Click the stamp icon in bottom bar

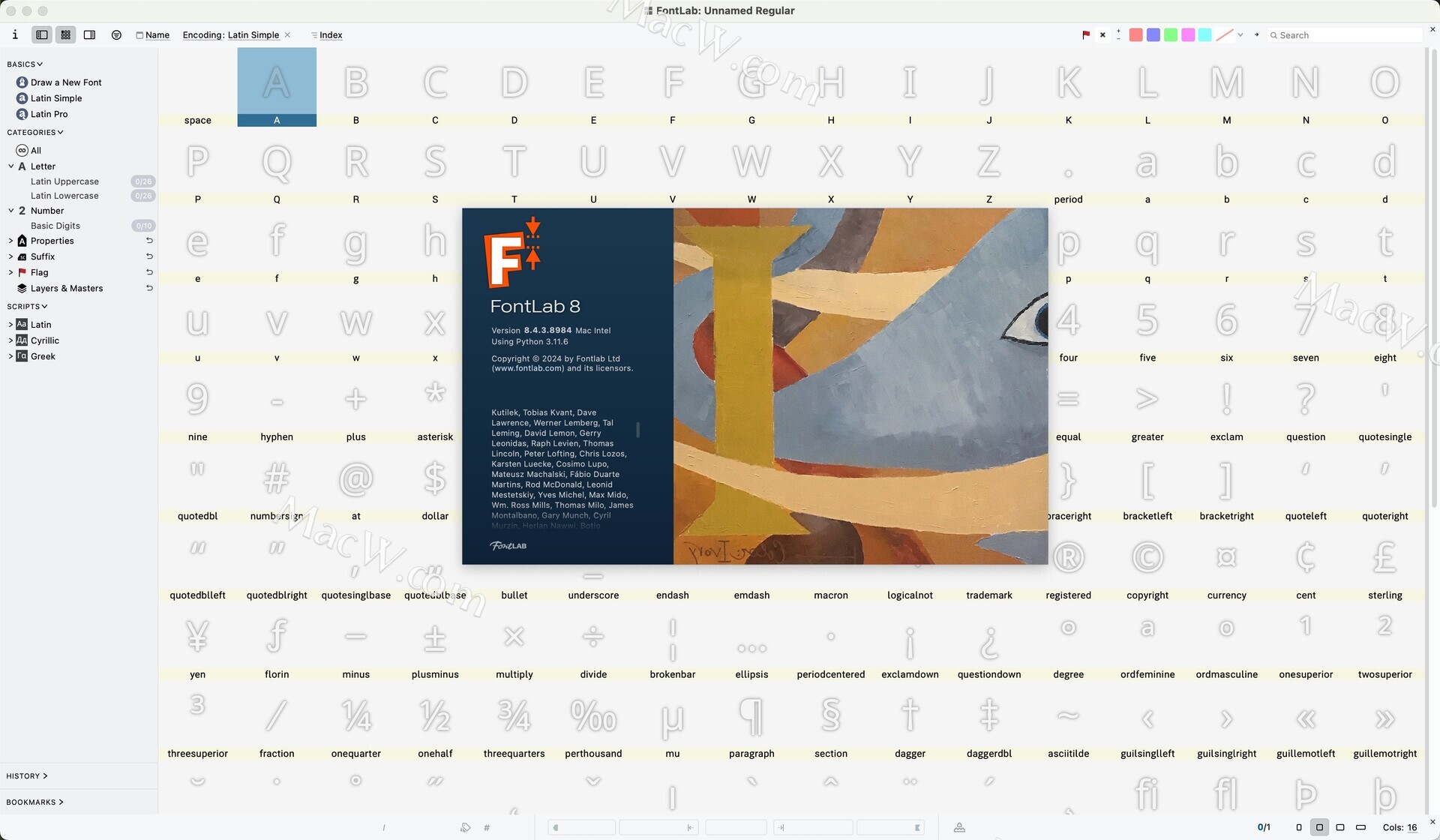959,827
